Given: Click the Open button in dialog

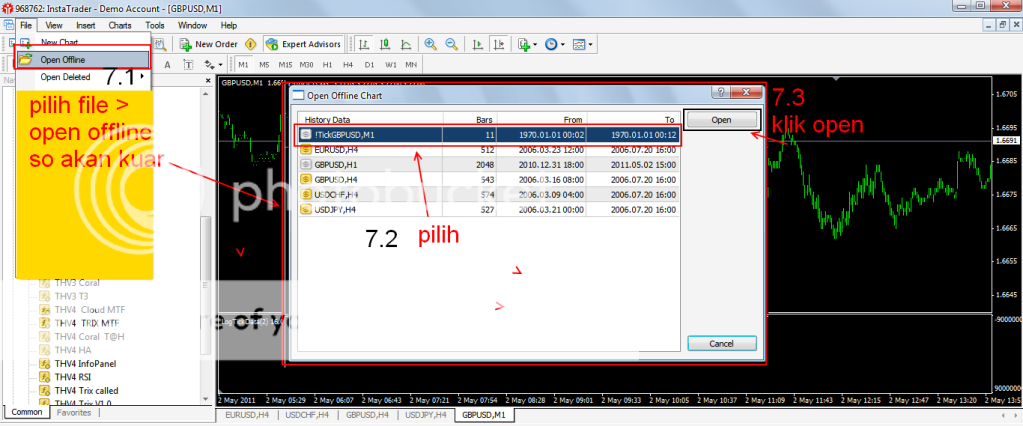Looking at the screenshot, I should [x=721, y=120].
